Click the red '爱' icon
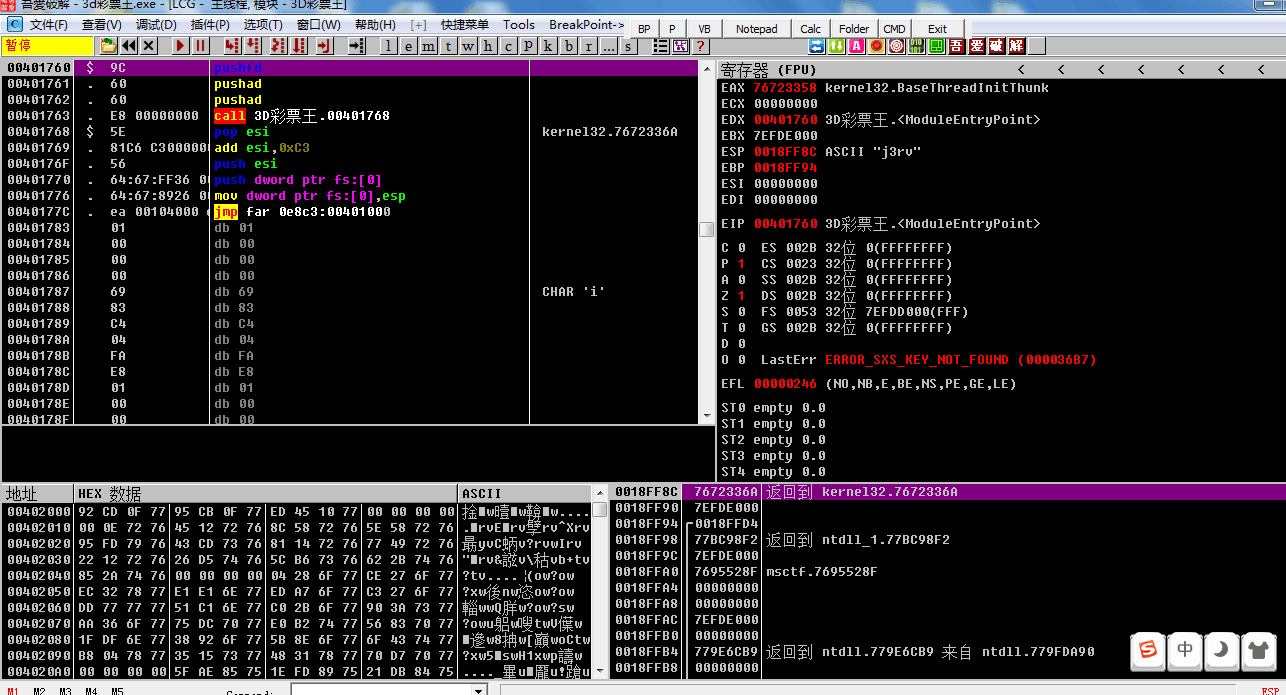 (977, 46)
